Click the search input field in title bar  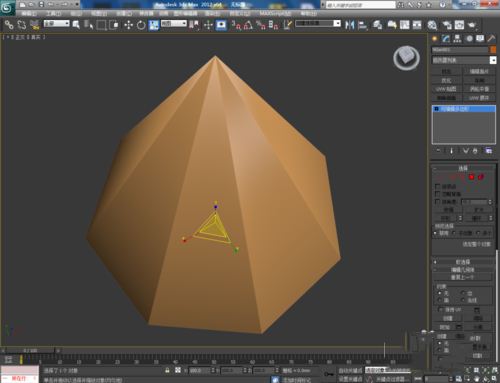click(x=360, y=5)
